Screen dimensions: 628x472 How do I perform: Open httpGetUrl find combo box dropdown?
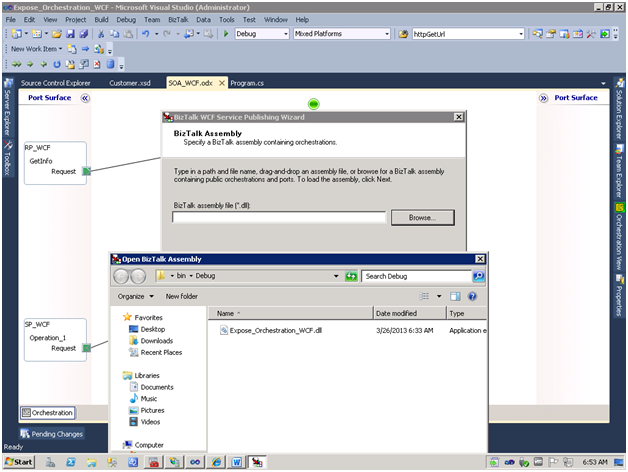tap(521, 34)
